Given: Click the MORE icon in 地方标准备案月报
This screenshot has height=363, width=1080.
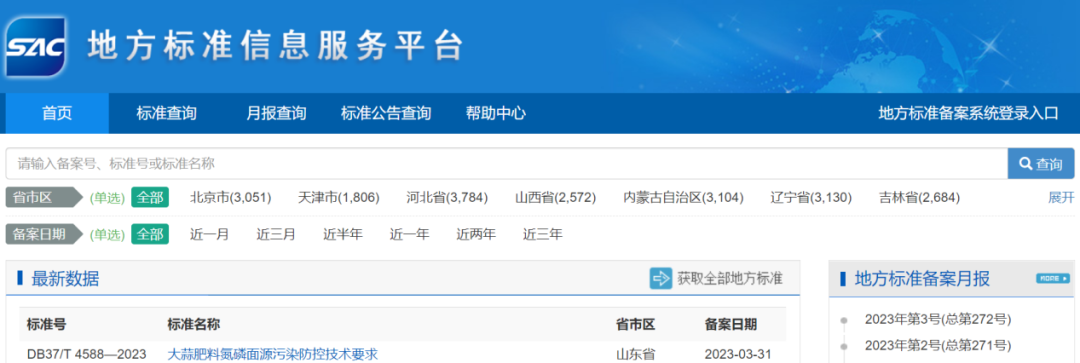Looking at the screenshot, I should [1053, 278].
